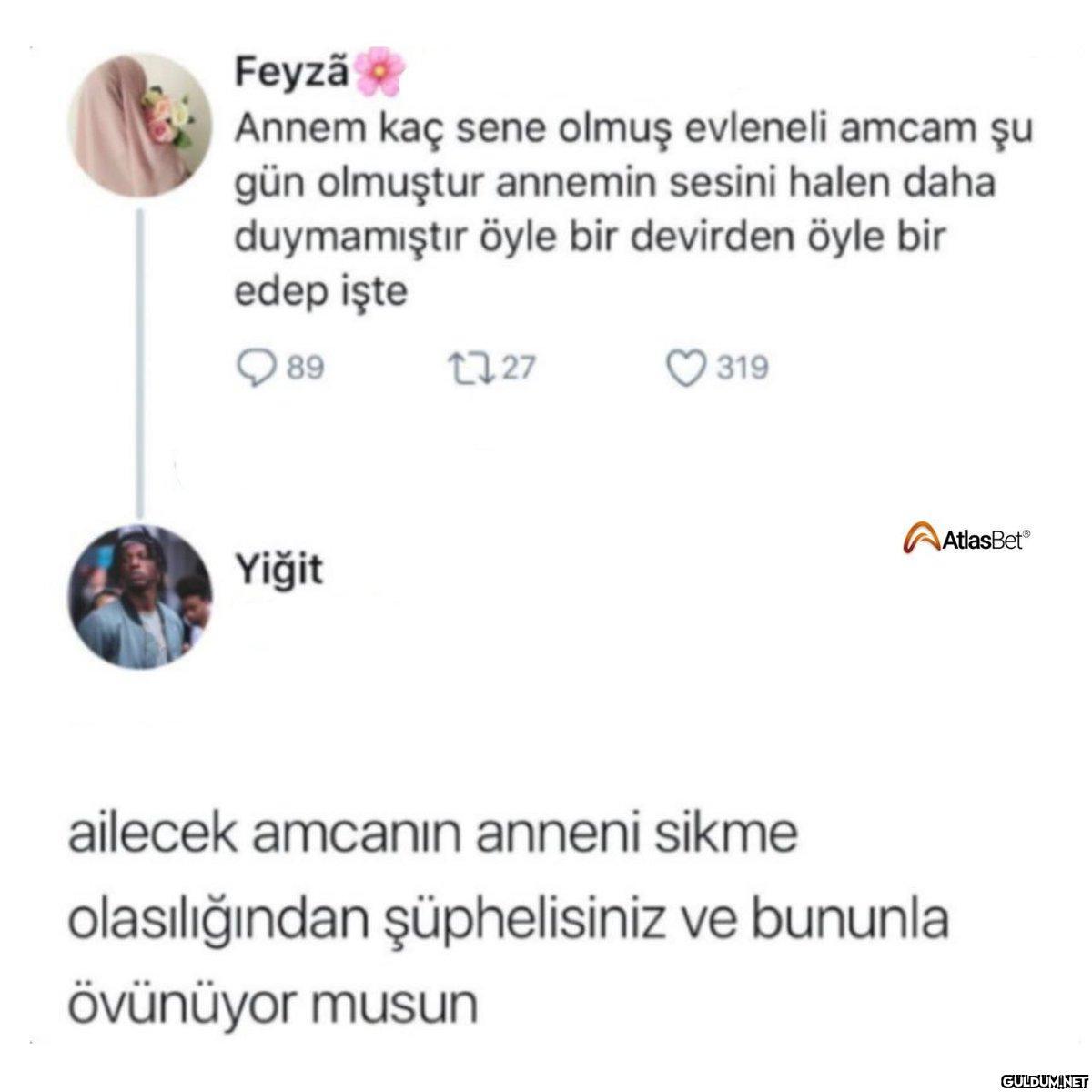This screenshot has width=1092, height=1092.
Task: Click the reply speech bubble icon
Action: coord(257,368)
